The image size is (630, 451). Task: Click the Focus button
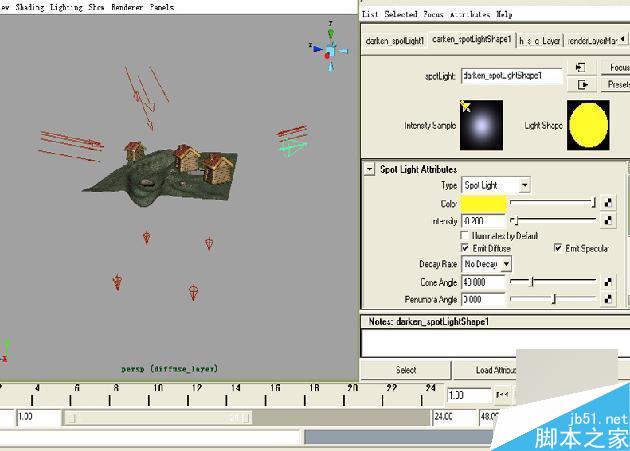pos(616,67)
